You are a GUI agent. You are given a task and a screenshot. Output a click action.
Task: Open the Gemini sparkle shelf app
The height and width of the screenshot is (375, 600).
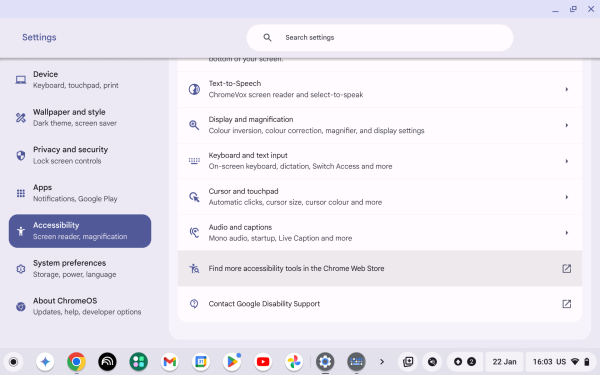tap(45, 362)
